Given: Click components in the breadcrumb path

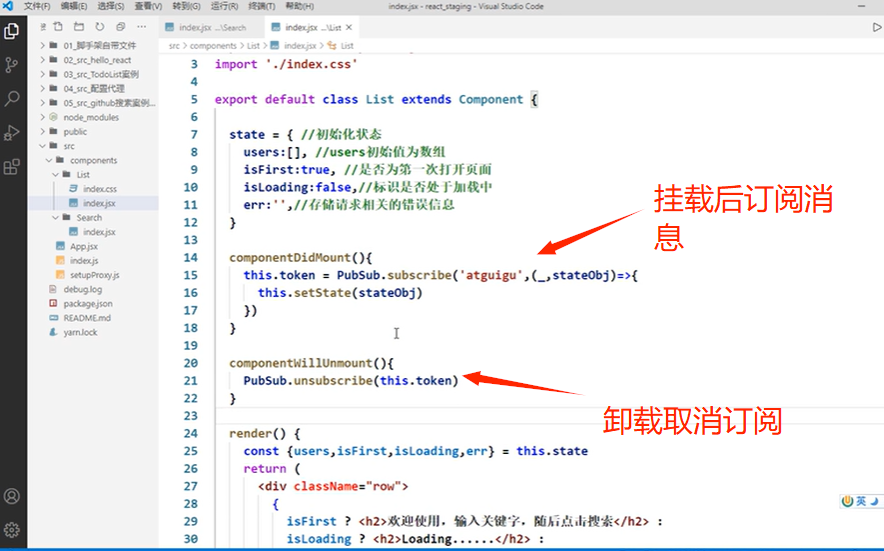Looking at the screenshot, I should point(213,46).
